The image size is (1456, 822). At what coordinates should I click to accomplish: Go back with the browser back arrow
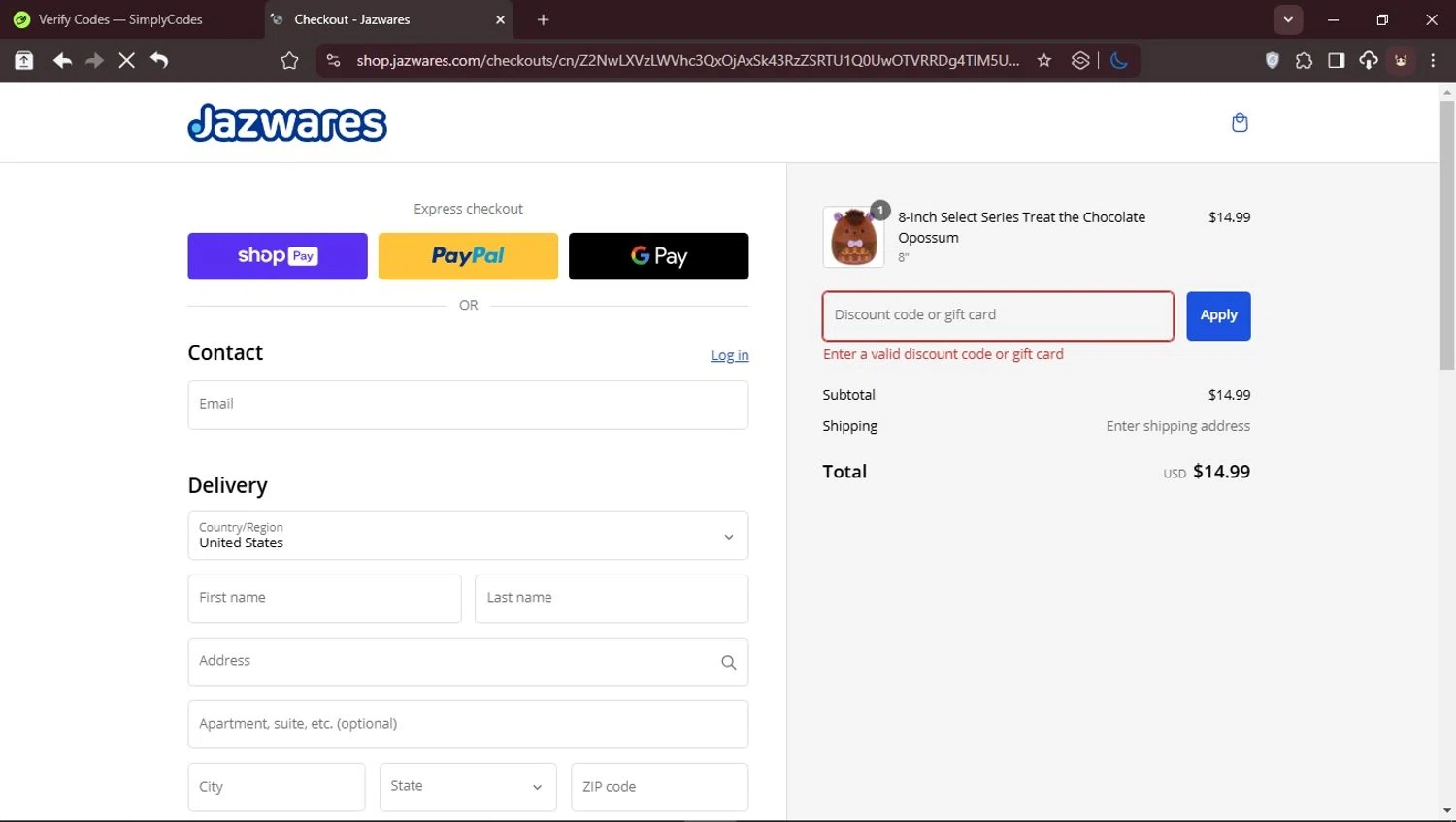tap(62, 60)
